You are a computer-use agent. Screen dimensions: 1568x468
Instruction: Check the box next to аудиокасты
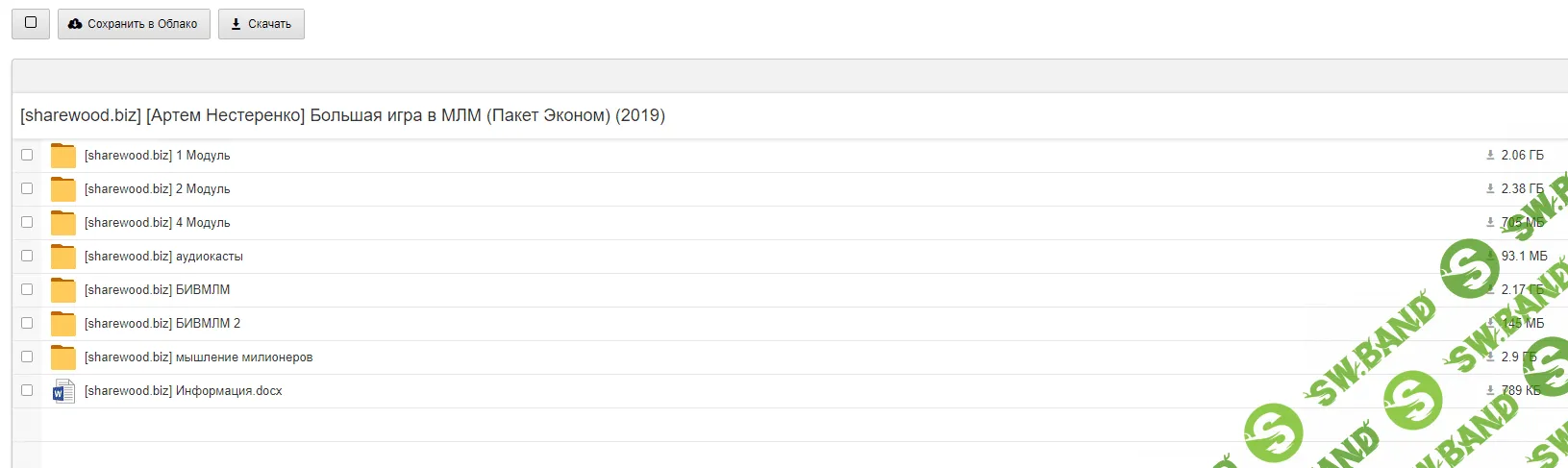27,256
